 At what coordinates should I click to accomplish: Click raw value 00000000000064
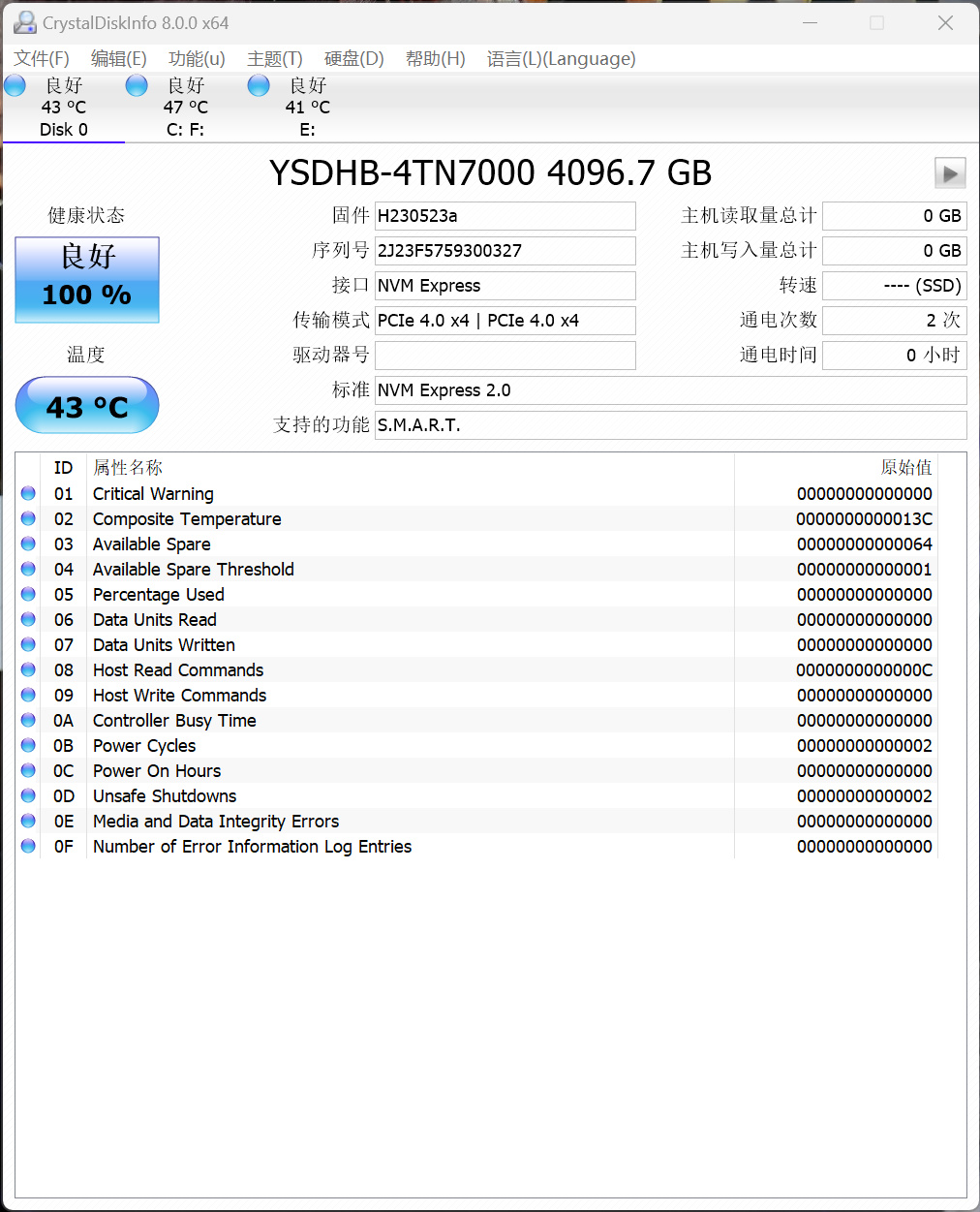tap(865, 544)
